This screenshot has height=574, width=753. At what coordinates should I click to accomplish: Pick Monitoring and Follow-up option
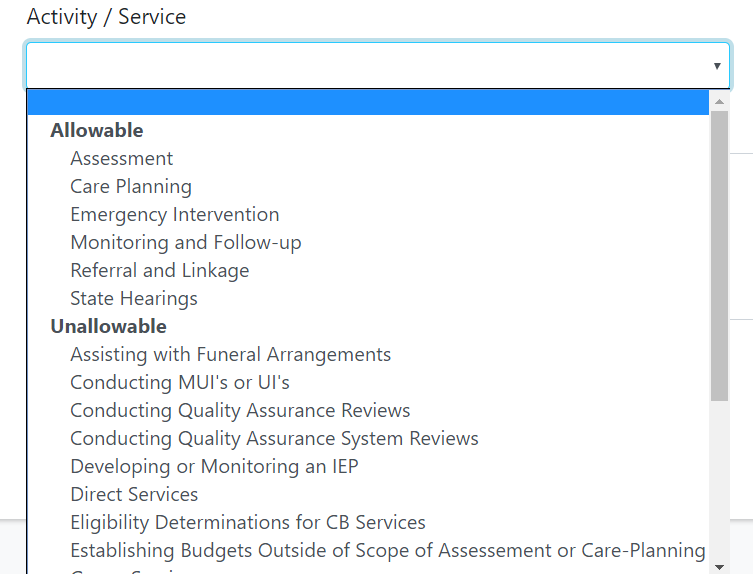[x=186, y=242]
